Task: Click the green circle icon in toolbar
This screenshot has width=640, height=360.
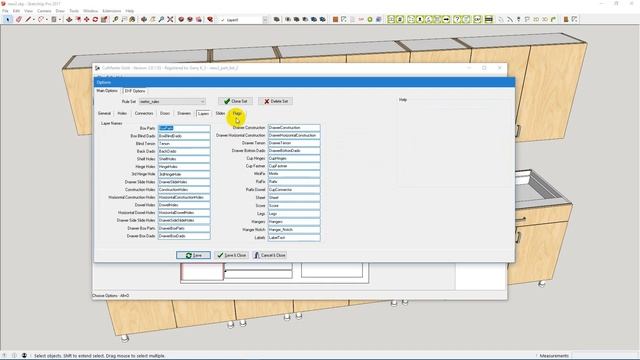Action: (x=370, y=19)
